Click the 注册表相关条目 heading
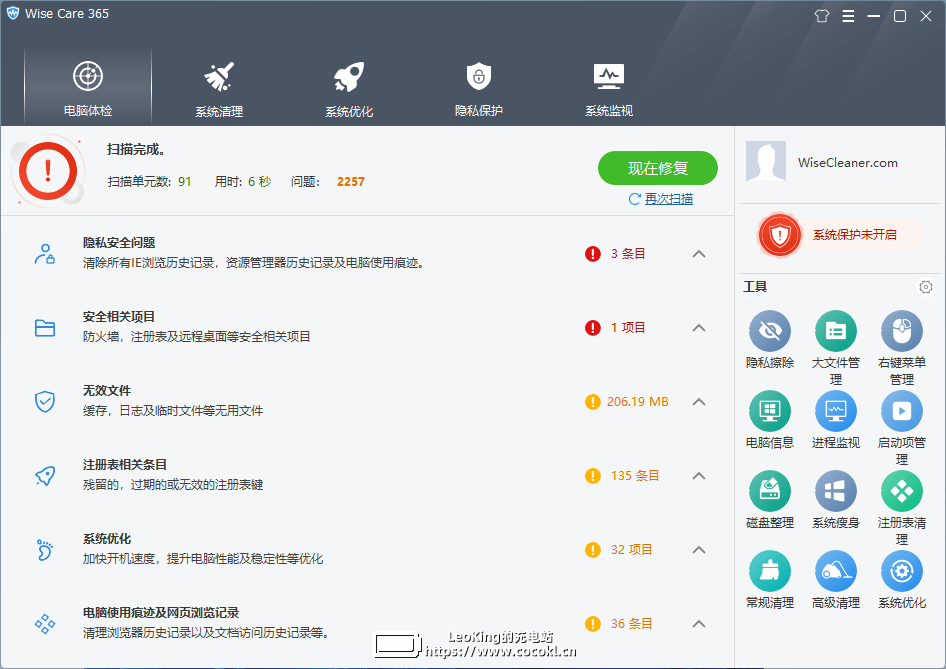The height and width of the screenshot is (669, 946). [125, 464]
